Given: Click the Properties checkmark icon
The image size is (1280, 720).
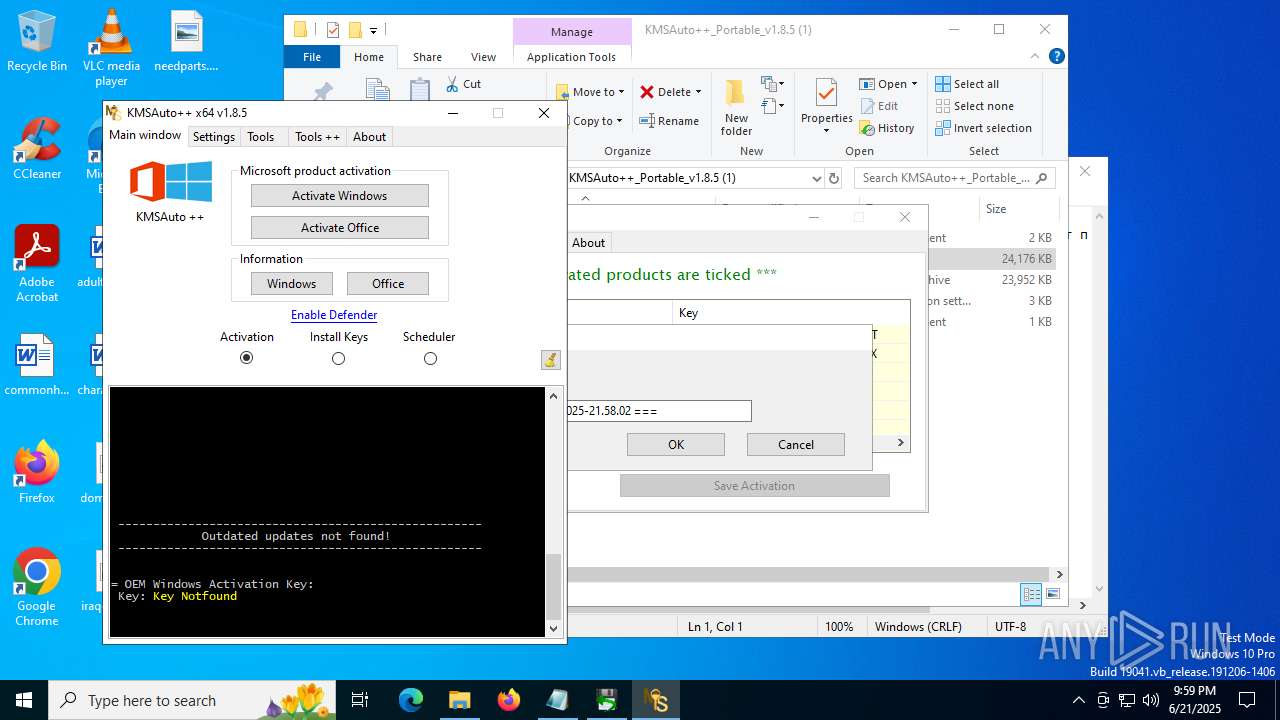Looking at the screenshot, I should coord(826,93).
